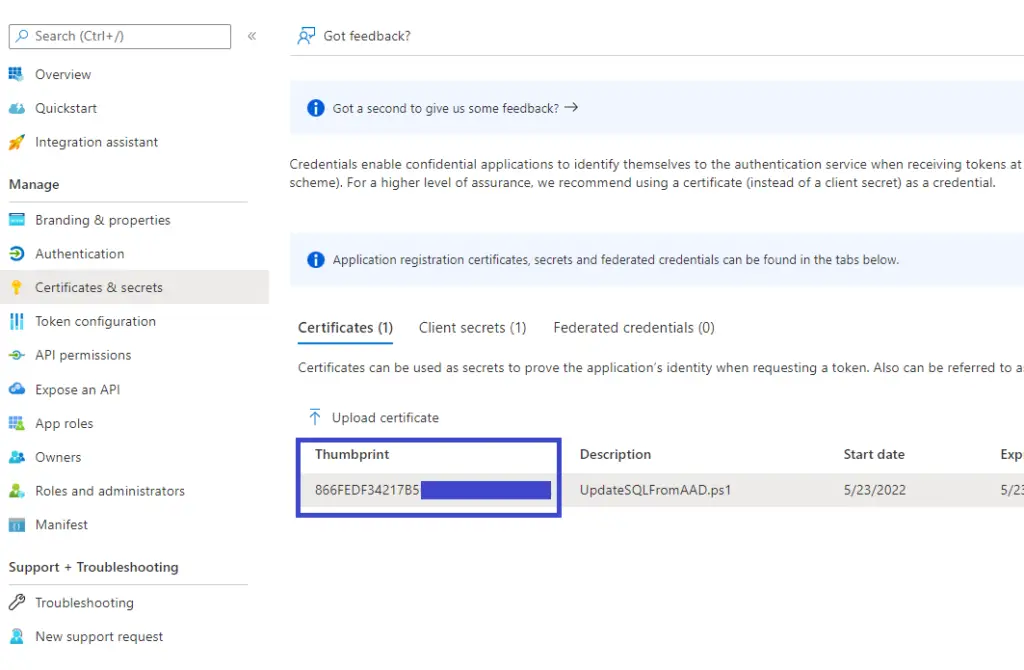
Task: Click the feedback banner info icon
Action: 315,108
